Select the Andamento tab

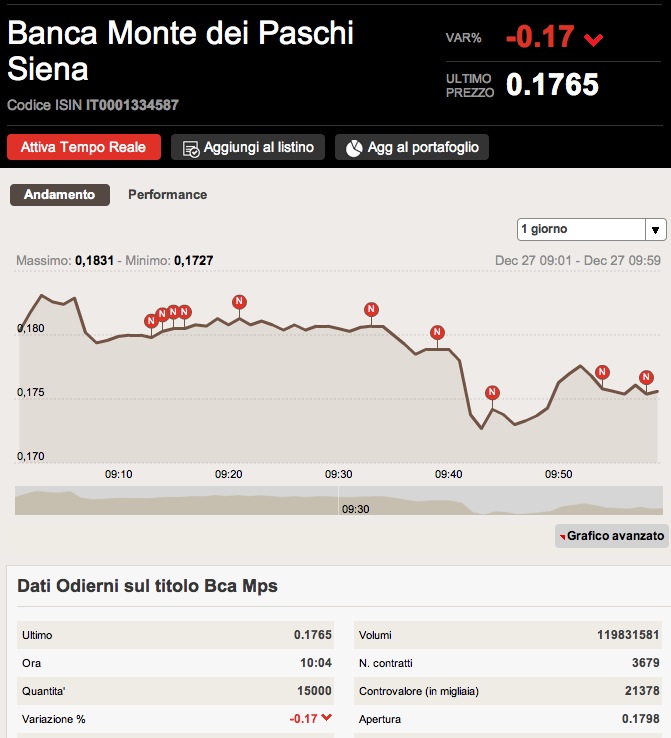click(59, 195)
